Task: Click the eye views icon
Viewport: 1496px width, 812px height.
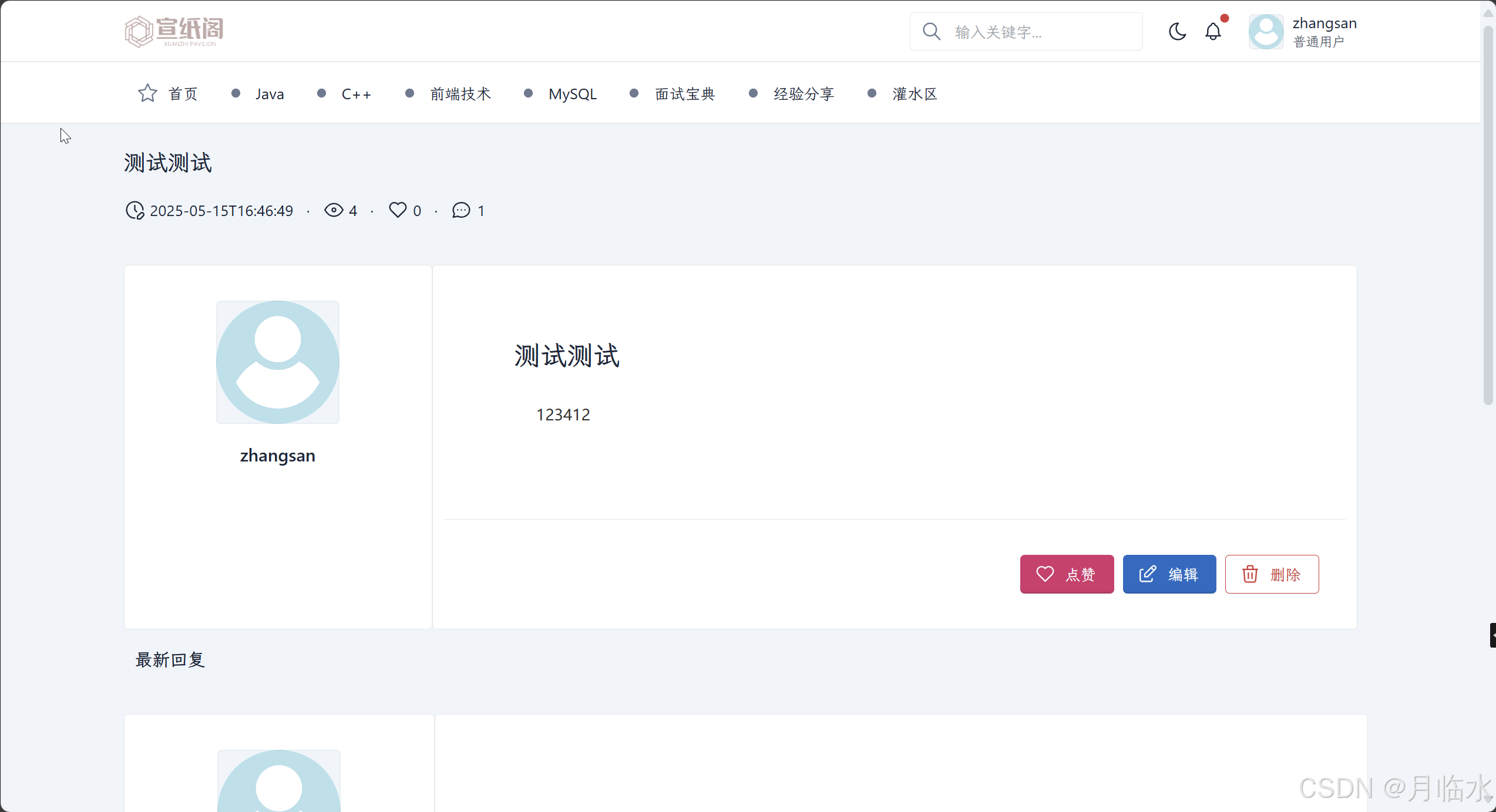Action: coord(334,210)
